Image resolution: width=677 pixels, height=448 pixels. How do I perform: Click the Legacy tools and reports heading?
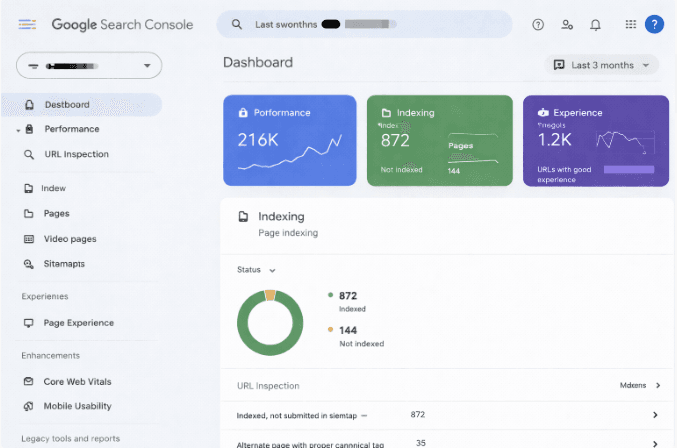[x=71, y=439]
